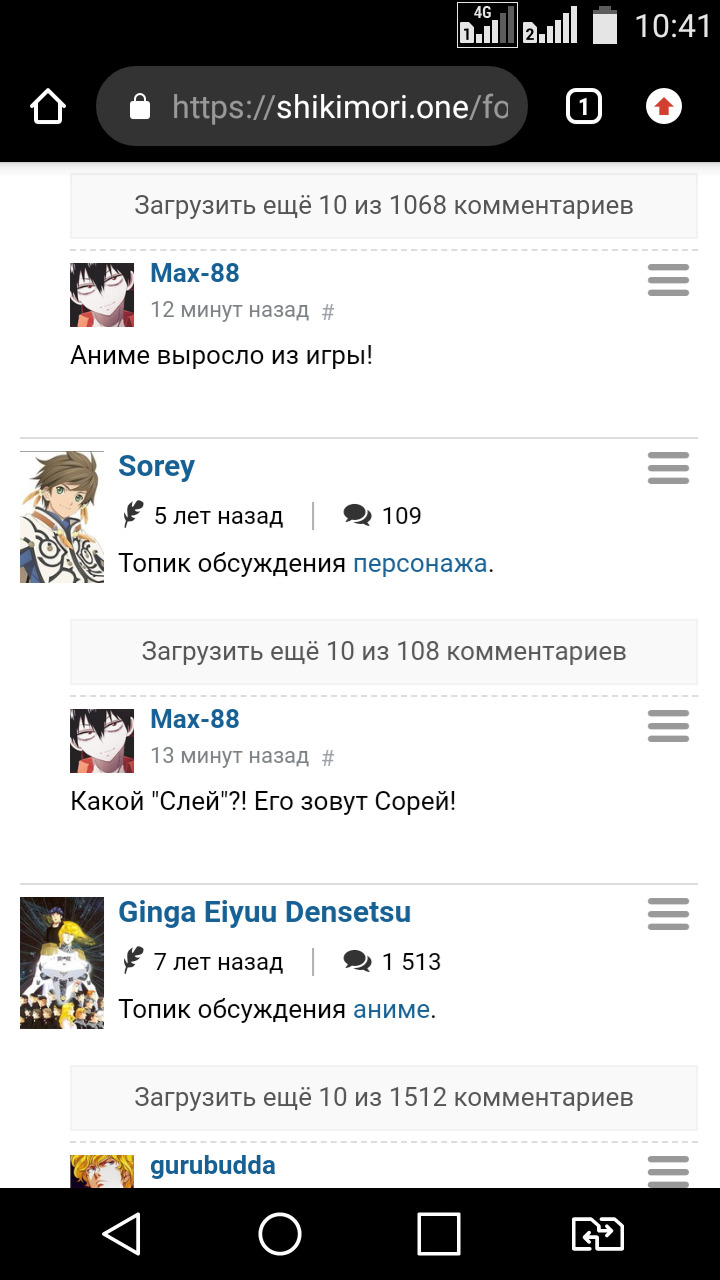Viewport: 720px width, 1280px height.
Task: Open the Sorey topic title link
Action: tap(156, 467)
